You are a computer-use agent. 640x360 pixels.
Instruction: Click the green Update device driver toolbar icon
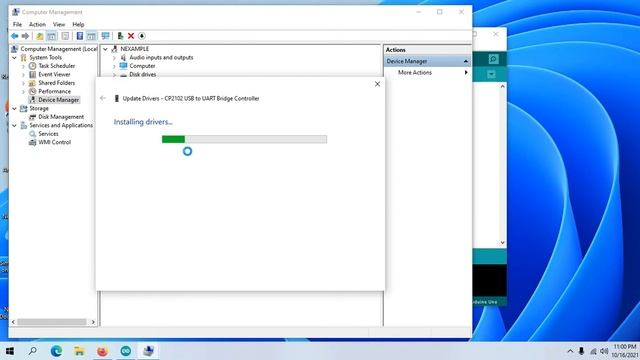120,36
